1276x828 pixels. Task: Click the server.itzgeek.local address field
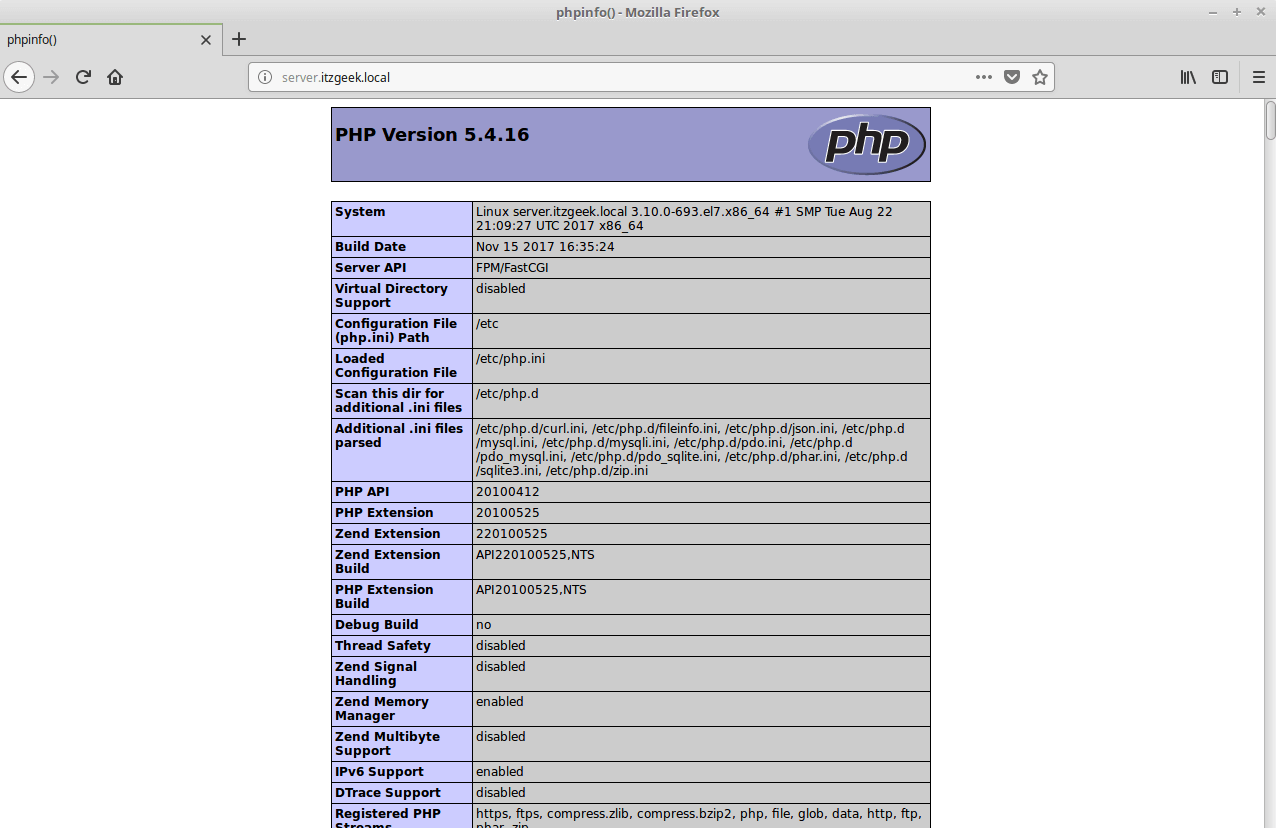coord(600,77)
